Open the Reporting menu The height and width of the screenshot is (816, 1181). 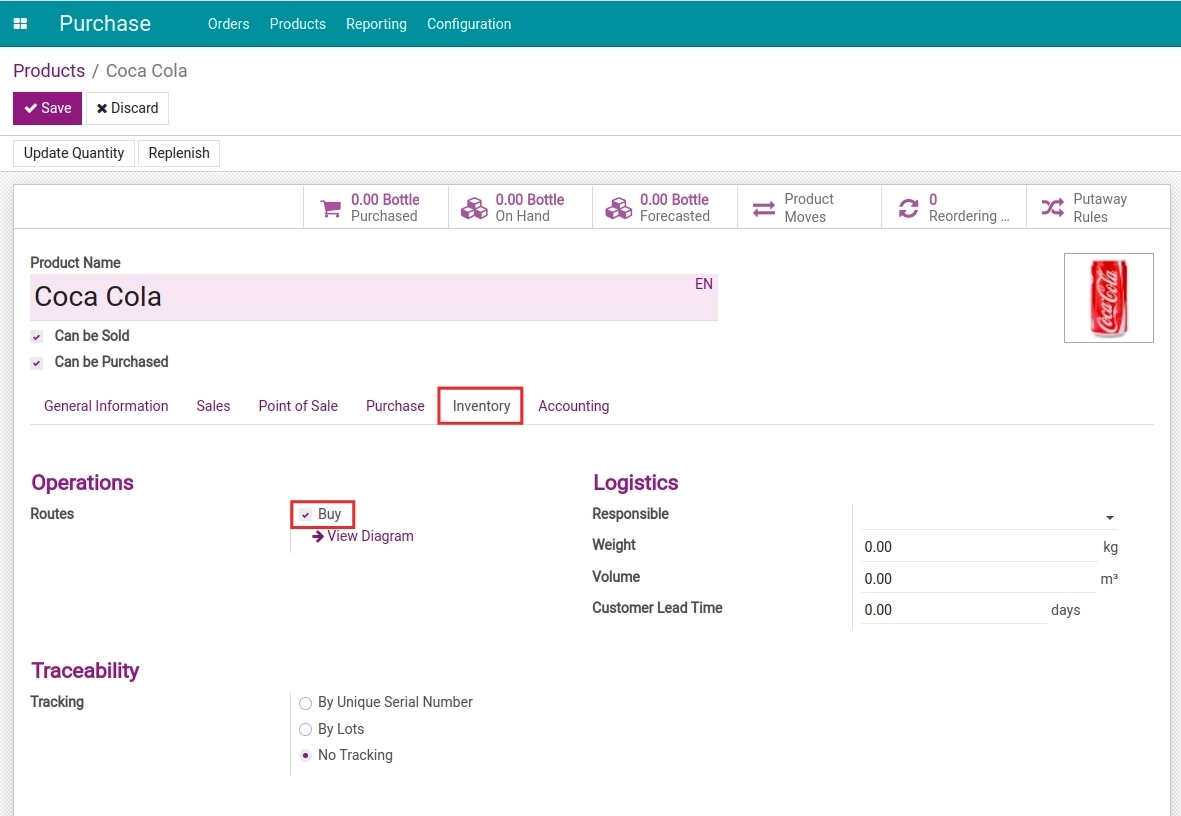(376, 24)
